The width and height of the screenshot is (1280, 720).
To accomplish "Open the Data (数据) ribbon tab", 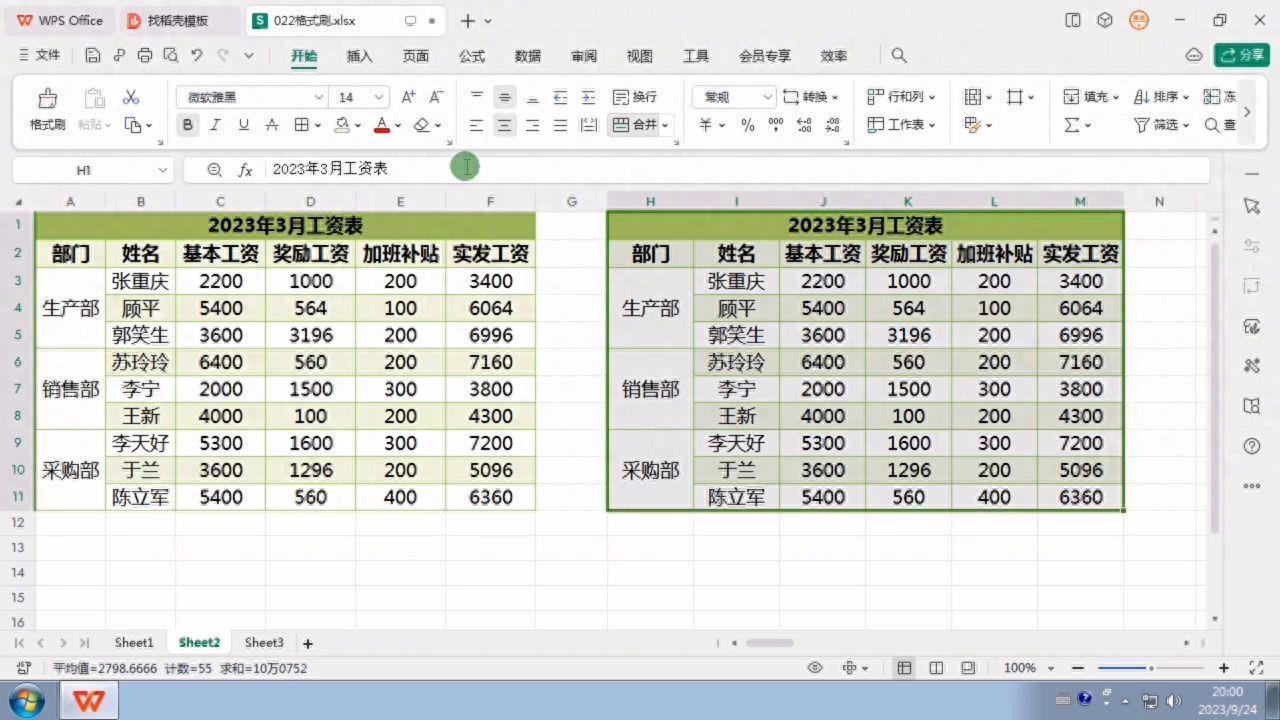I will coord(528,56).
